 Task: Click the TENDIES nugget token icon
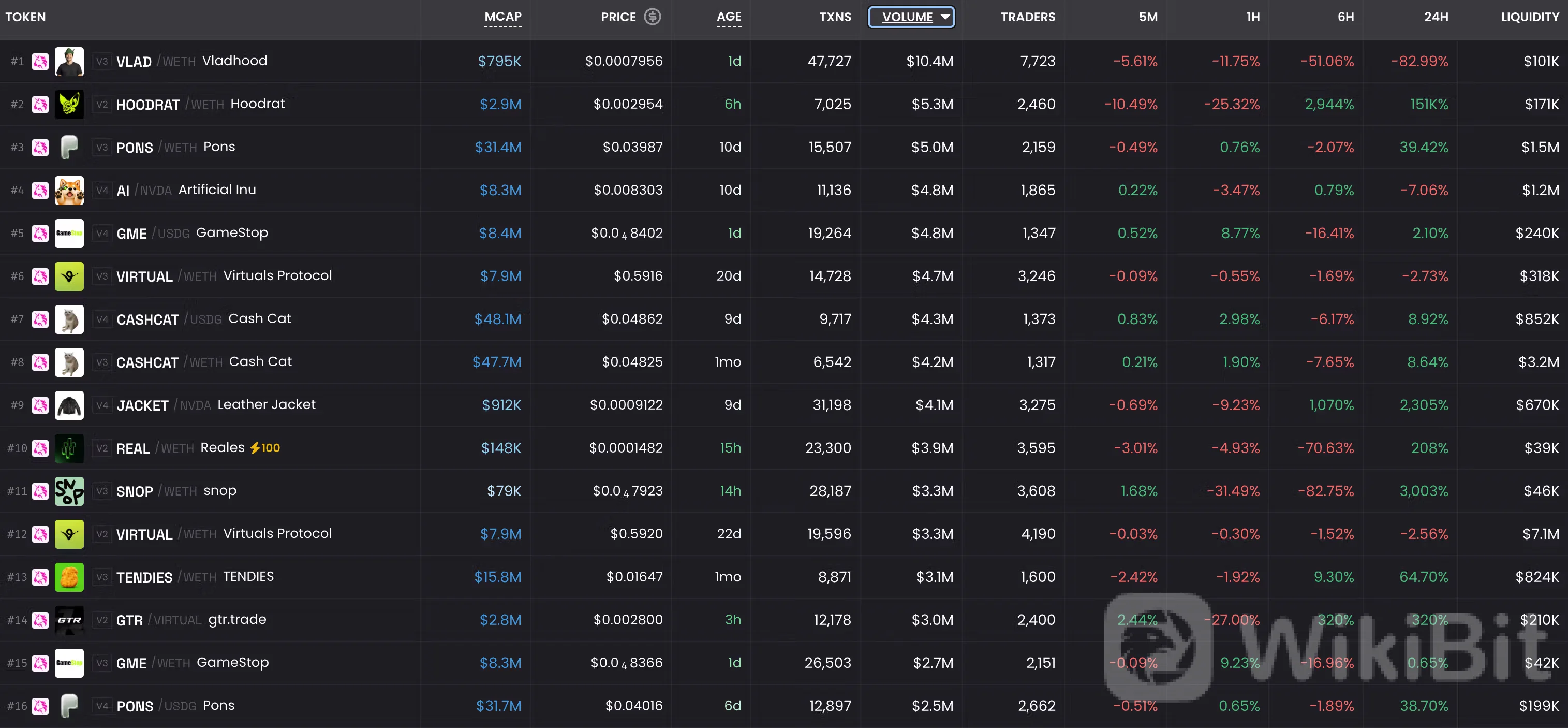click(x=69, y=577)
